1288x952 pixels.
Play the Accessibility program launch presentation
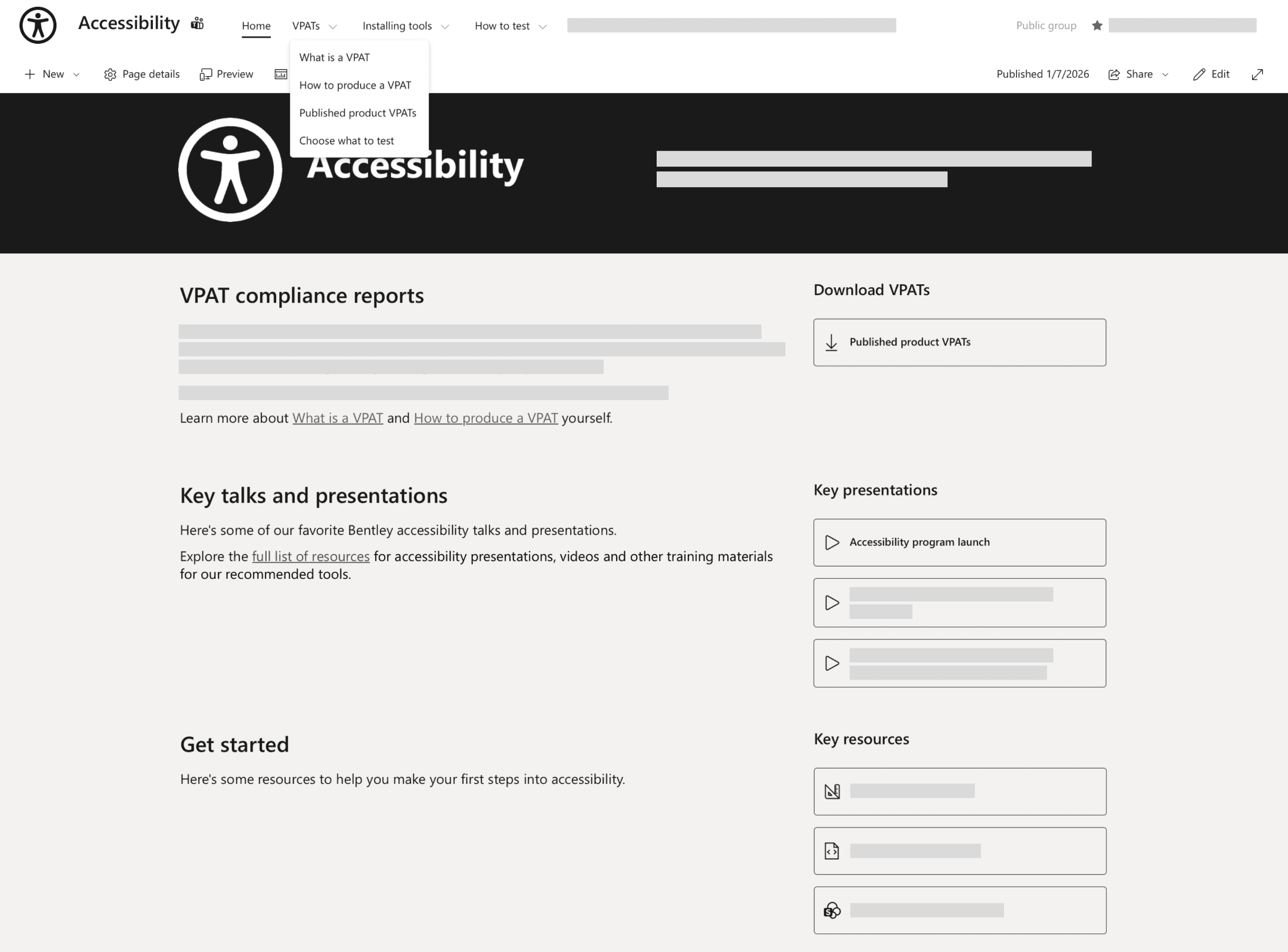pos(959,542)
